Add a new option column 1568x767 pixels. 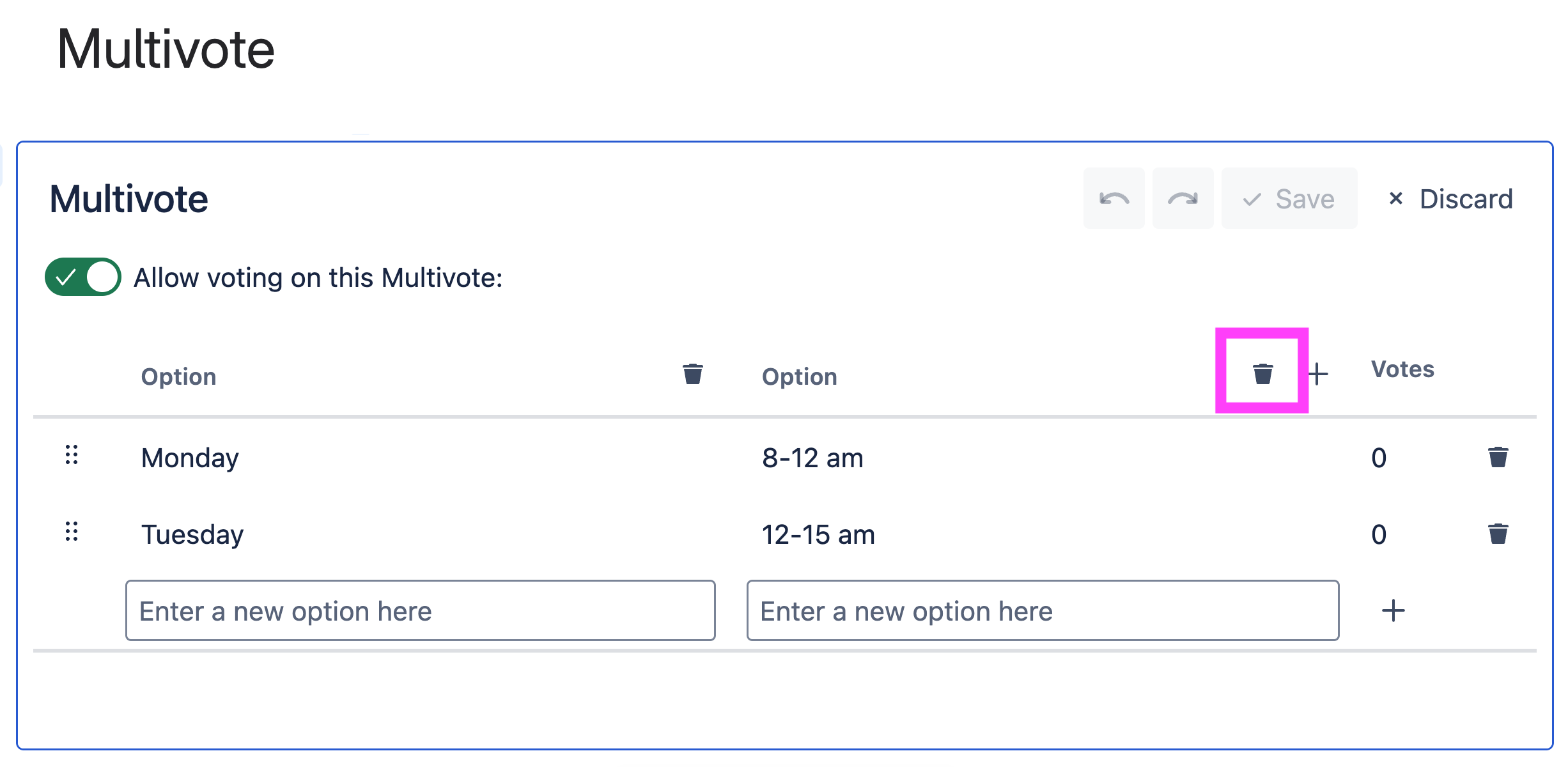1318,374
